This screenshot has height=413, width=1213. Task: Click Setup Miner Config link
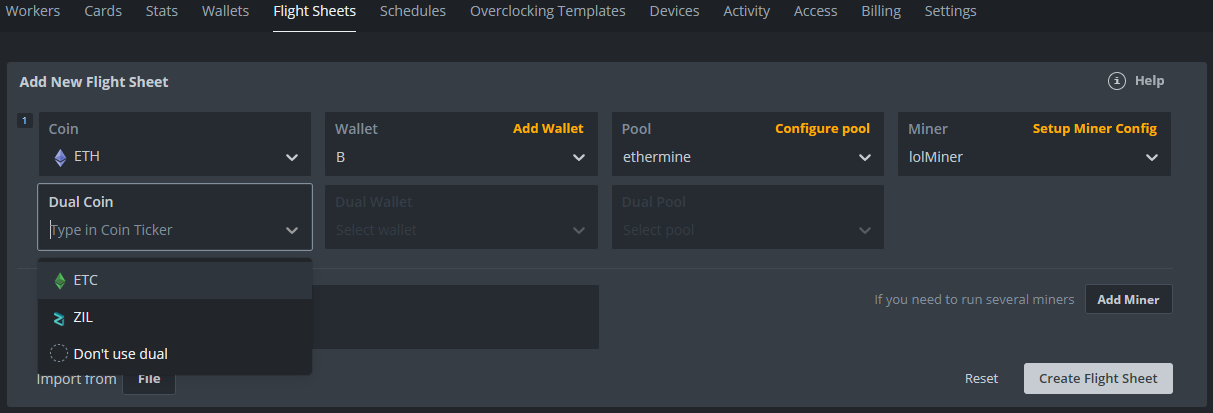1094,129
